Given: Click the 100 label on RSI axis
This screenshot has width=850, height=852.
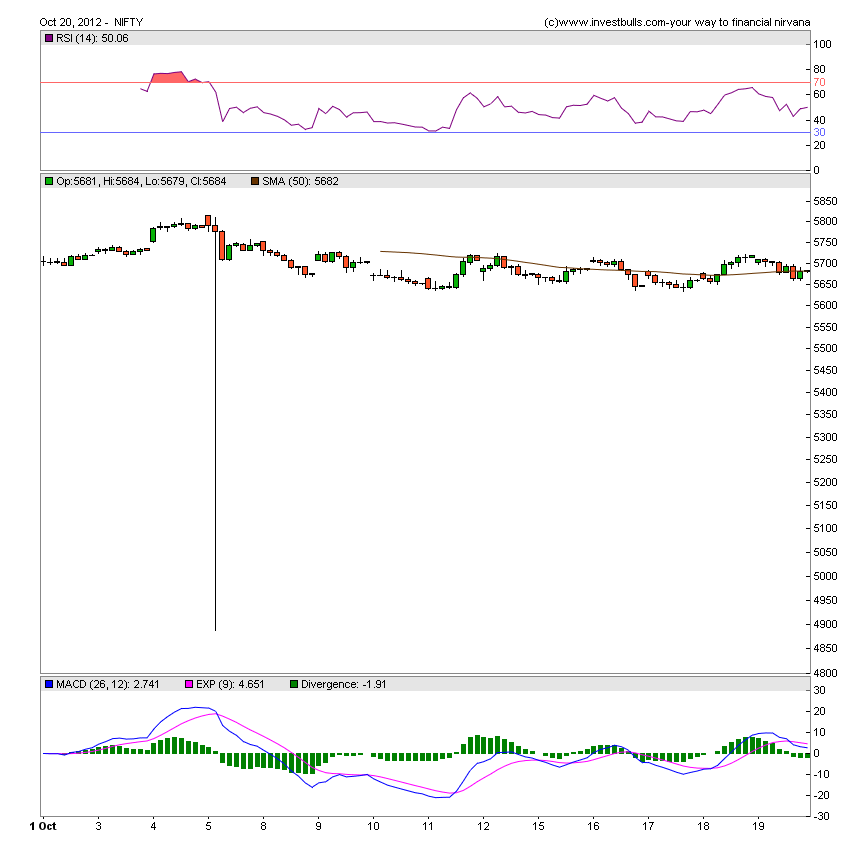Looking at the screenshot, I should (x=822, y=45).
